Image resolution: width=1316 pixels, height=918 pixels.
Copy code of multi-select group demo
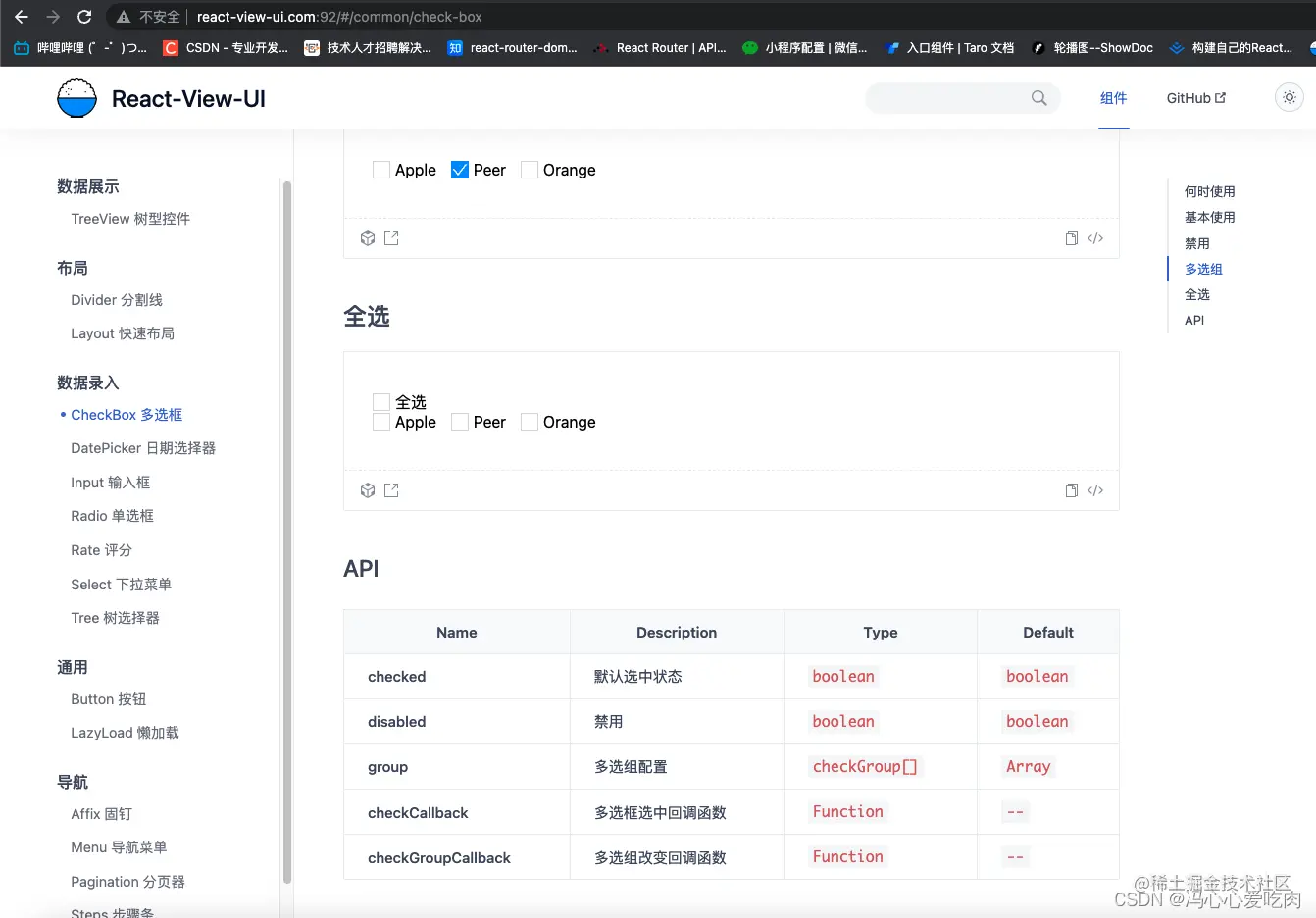click(x=1072, y=238)
